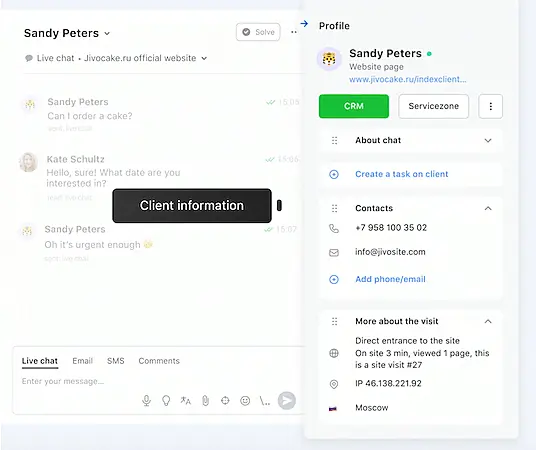Send message with the paper plane button

pos(286,400)
